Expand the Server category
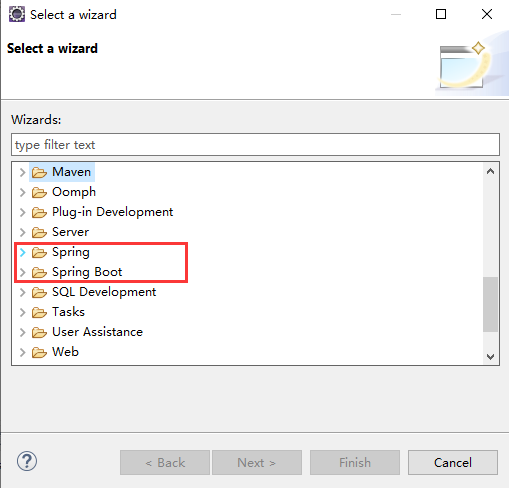This screenshot has width=509, height=488. click(x=22, y=232)
